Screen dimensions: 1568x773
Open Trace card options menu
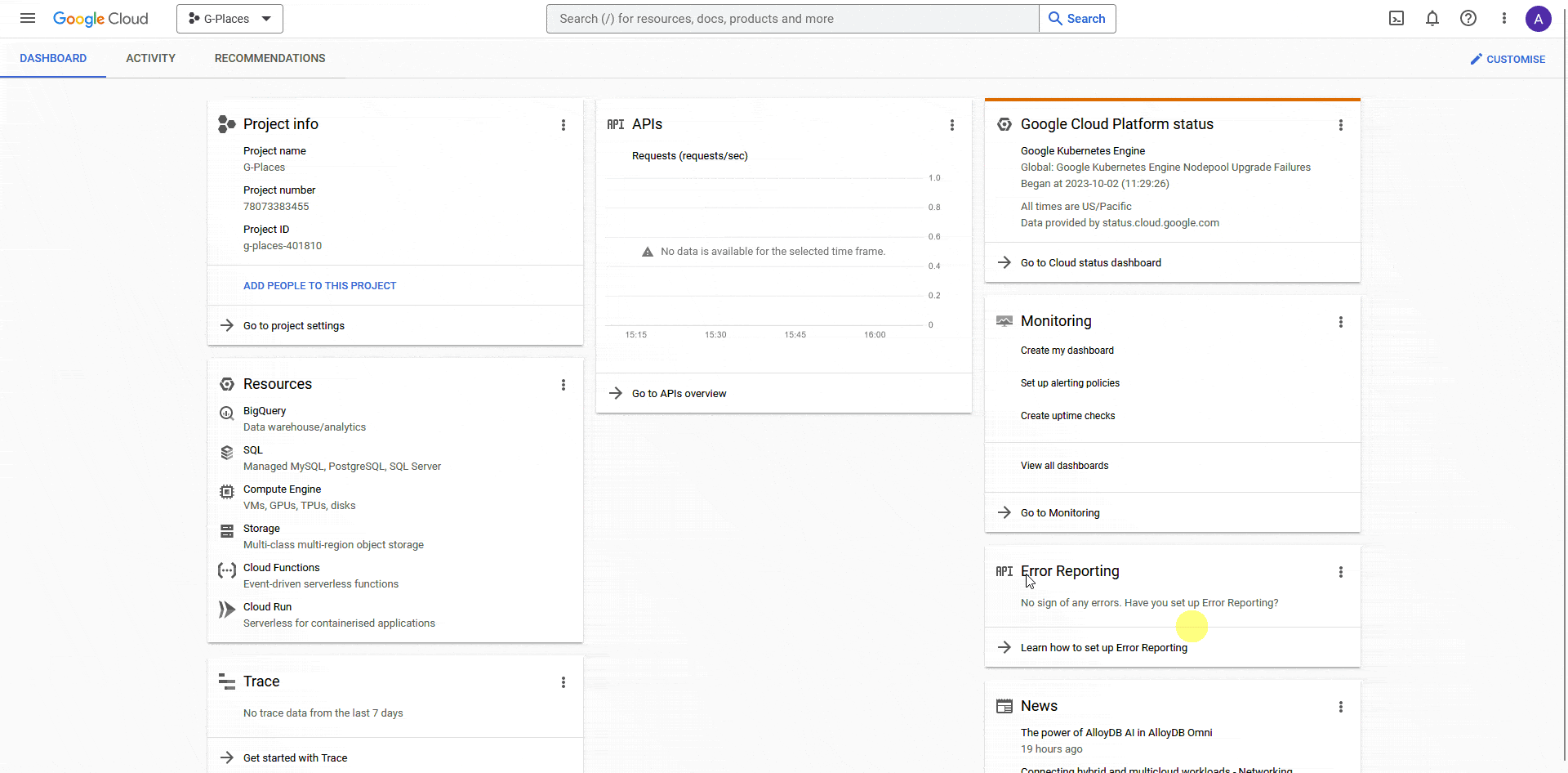pos(563,682)
